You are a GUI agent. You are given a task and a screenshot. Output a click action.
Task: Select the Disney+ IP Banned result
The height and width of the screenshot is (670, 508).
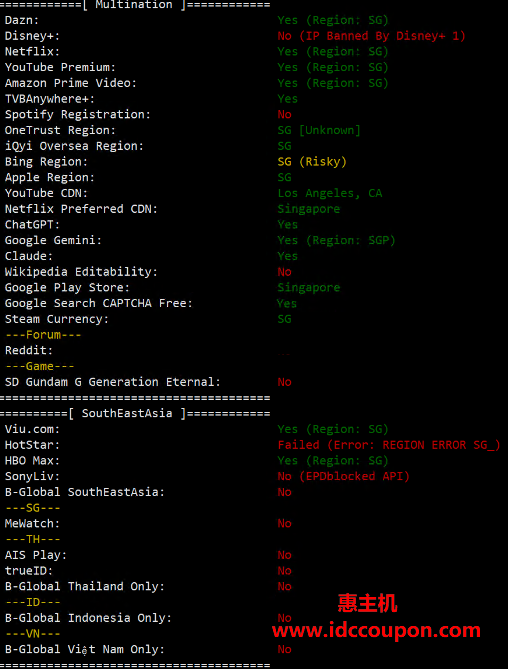(x=371, y=36)
